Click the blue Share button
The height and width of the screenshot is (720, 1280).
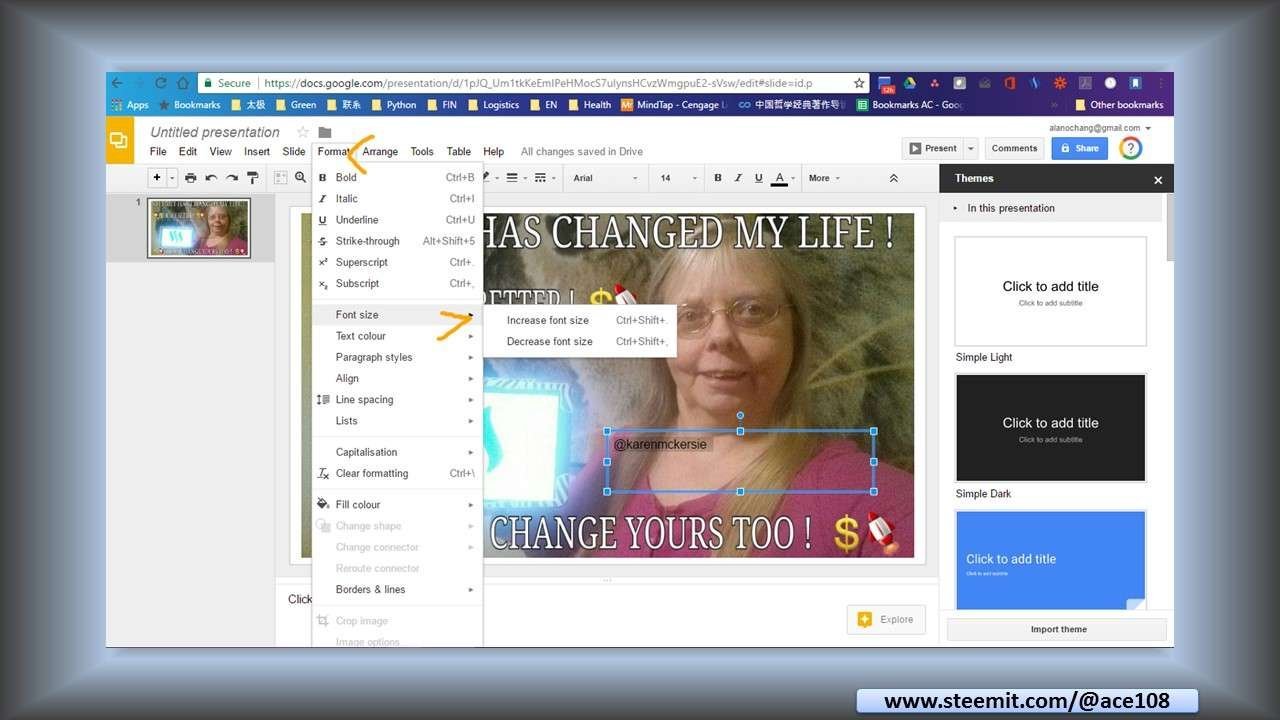[x=1079, y=148]
